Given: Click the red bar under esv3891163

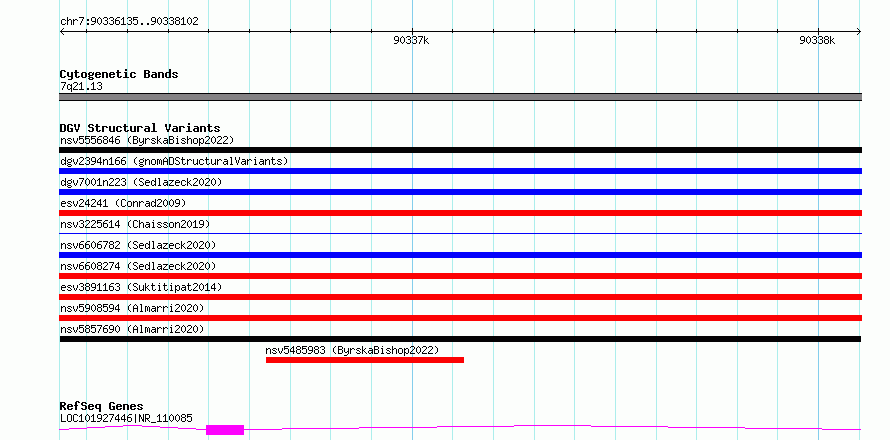Looking at the screenshot, I should coord(460,297).
